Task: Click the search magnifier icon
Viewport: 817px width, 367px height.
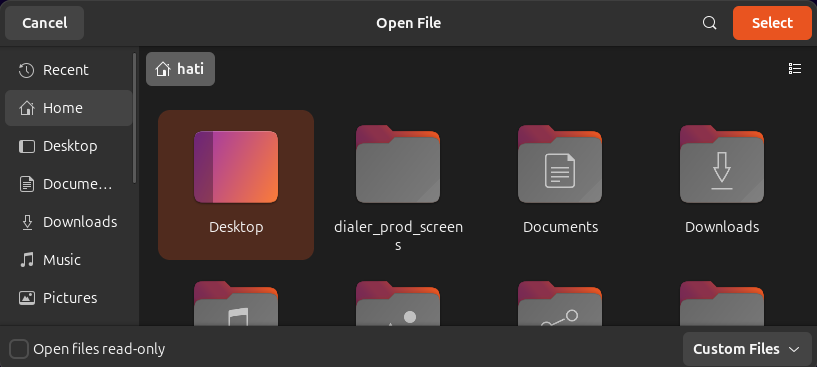Action: click(709, 23)
